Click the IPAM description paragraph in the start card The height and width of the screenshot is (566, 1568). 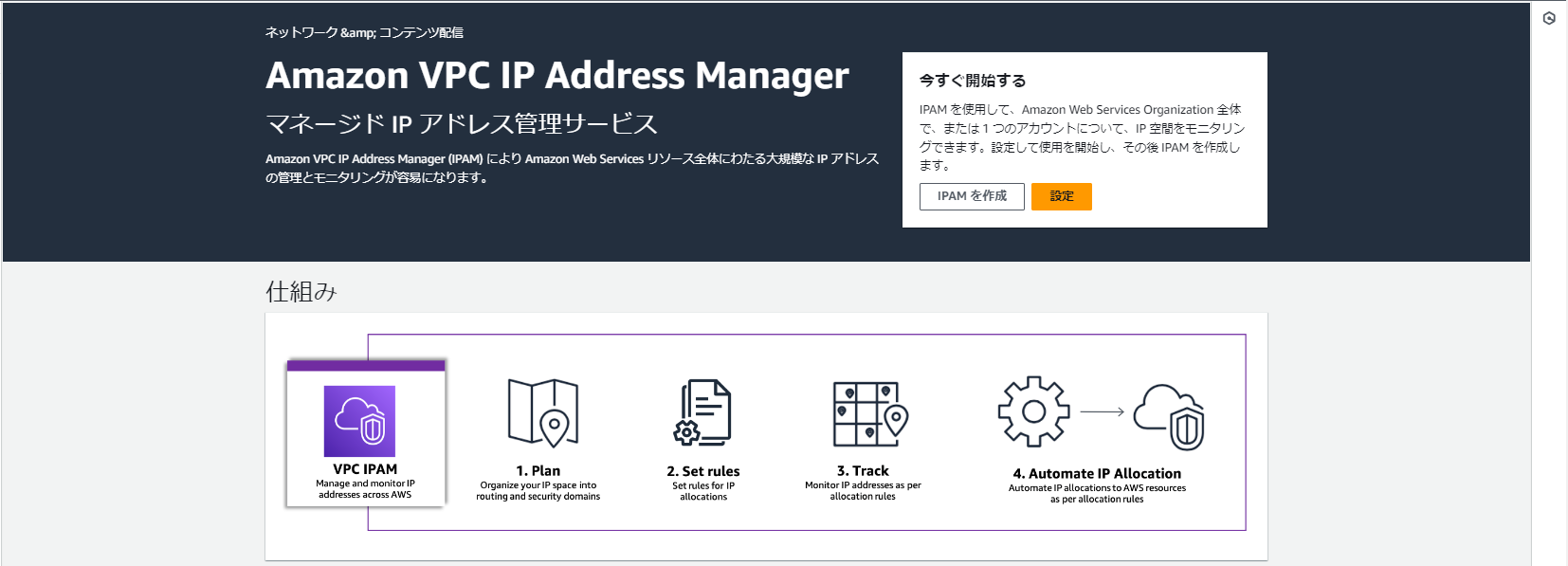[1082, 137]
